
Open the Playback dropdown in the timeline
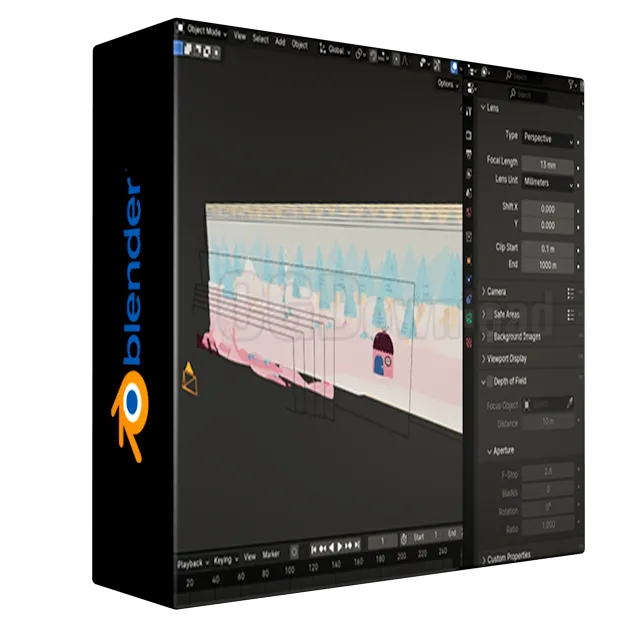(193, 564)
